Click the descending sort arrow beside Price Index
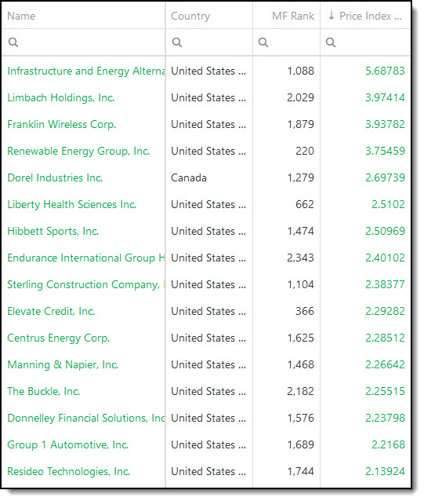The height and width of the screenshot is (500, 424). (x=331, y=16)
